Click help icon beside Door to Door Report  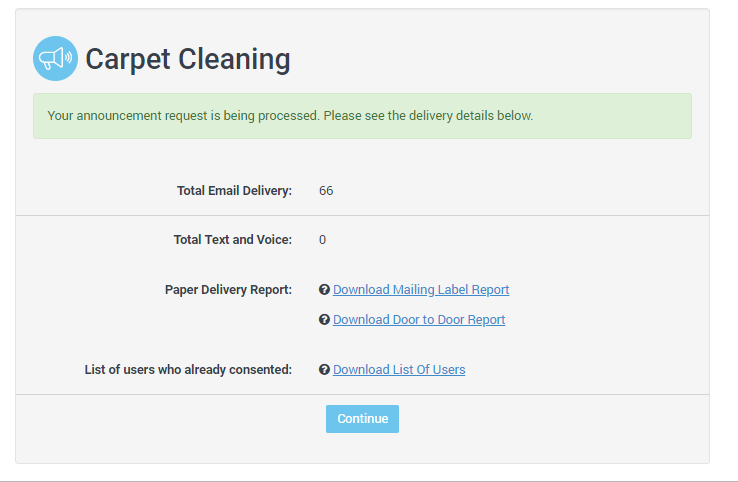point(324,320)
